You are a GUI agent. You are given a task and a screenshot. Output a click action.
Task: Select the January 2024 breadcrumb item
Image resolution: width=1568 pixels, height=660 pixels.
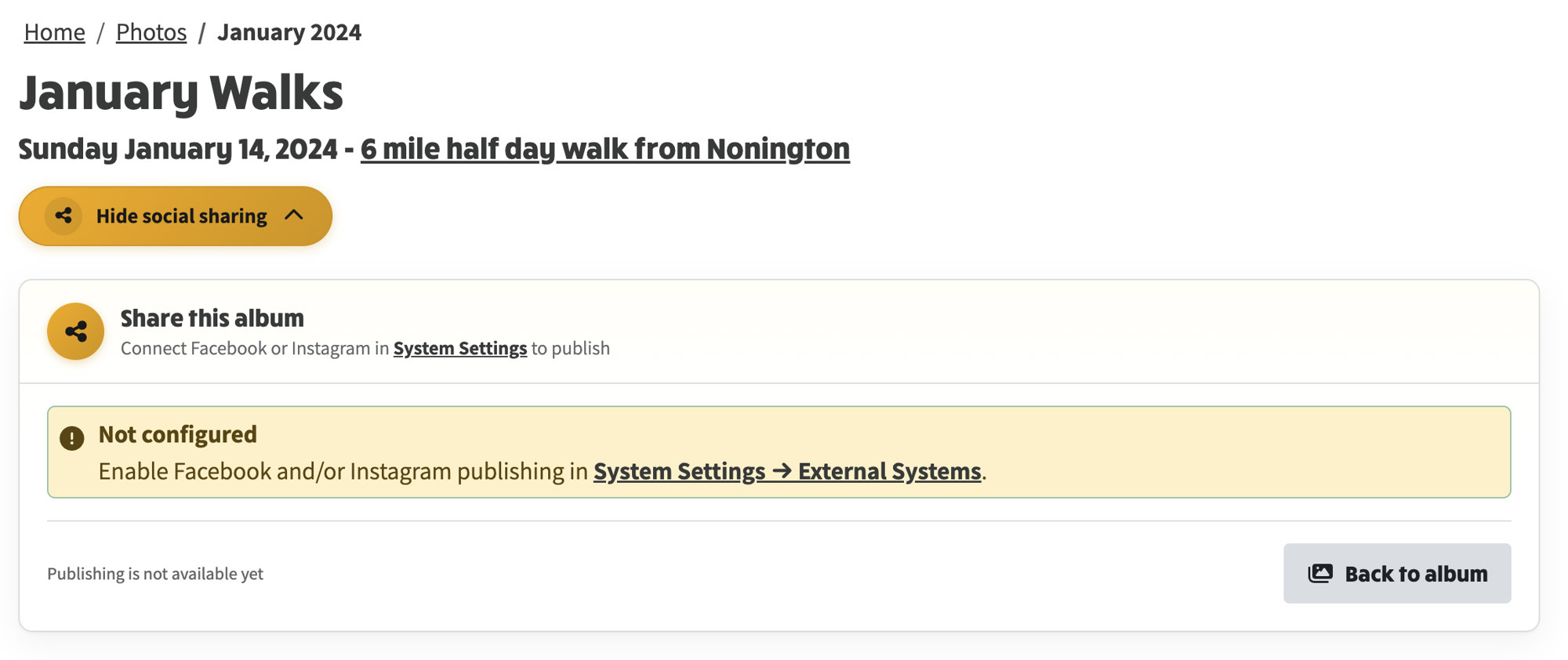click(289, 32)
